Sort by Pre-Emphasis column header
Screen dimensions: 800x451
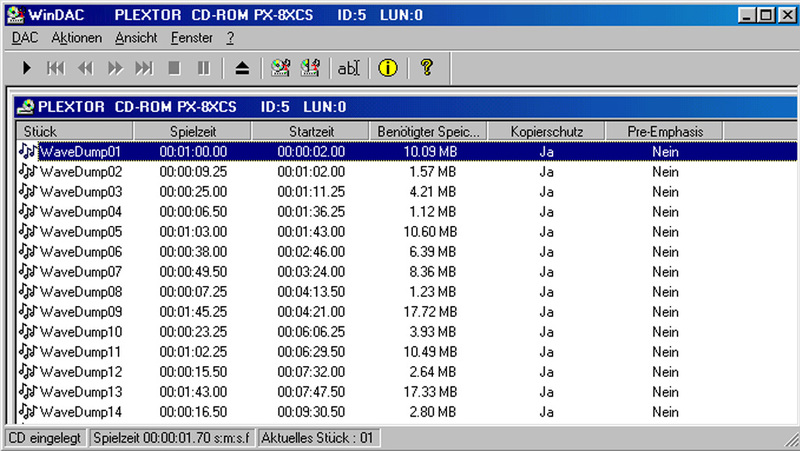(x=664, y=131)
